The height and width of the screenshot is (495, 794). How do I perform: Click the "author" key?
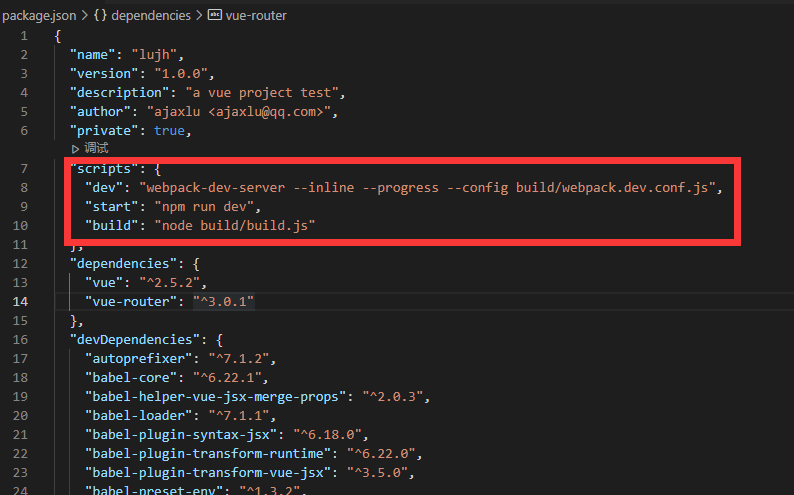(100, 112)
